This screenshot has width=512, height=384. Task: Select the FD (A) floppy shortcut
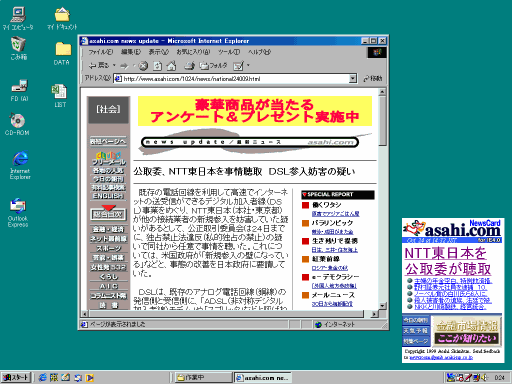click(19, 90)
